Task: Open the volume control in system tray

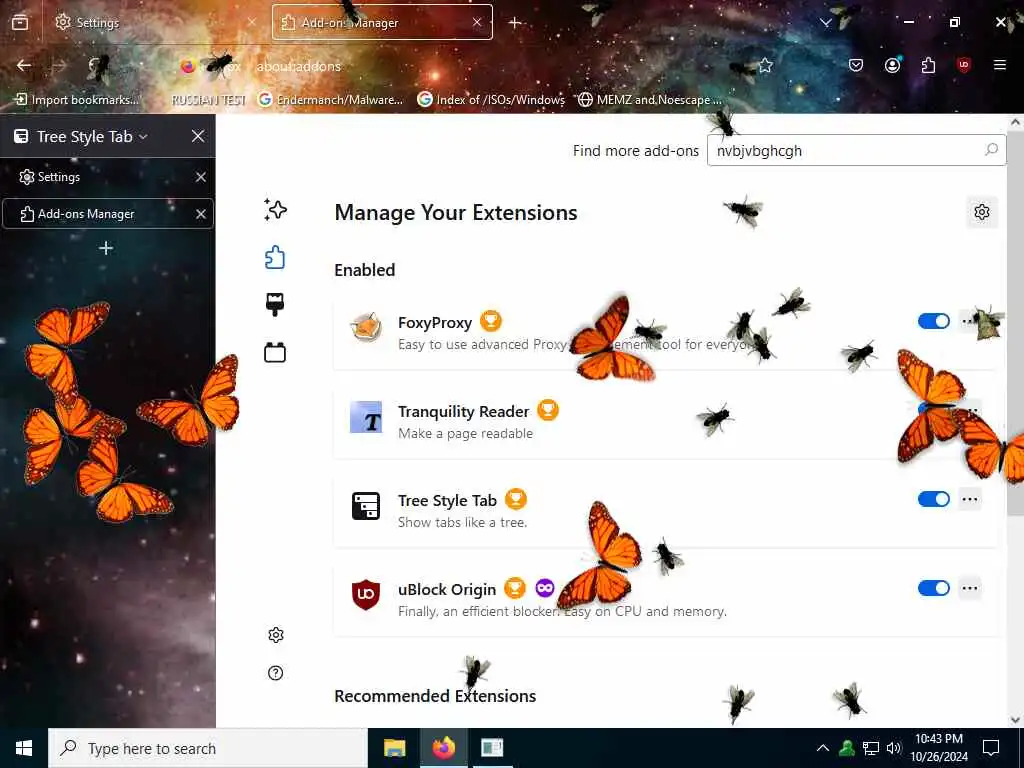Action: (893, 748)
